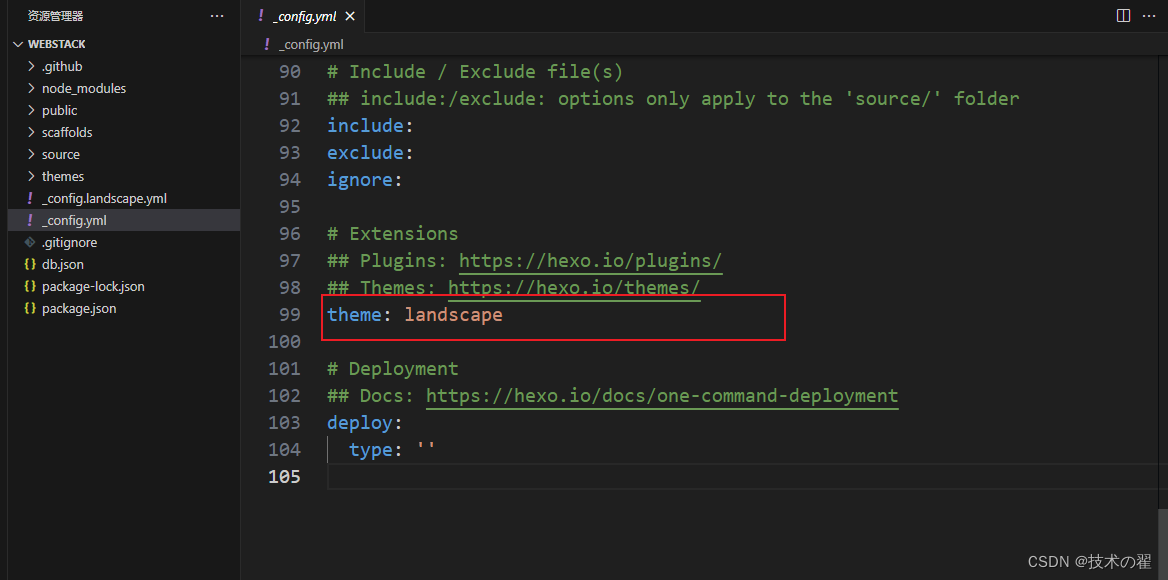Click the 'deploy' key on line 103
The image size is (1168, 580).
pyautogui.click(x=360, y=423)
